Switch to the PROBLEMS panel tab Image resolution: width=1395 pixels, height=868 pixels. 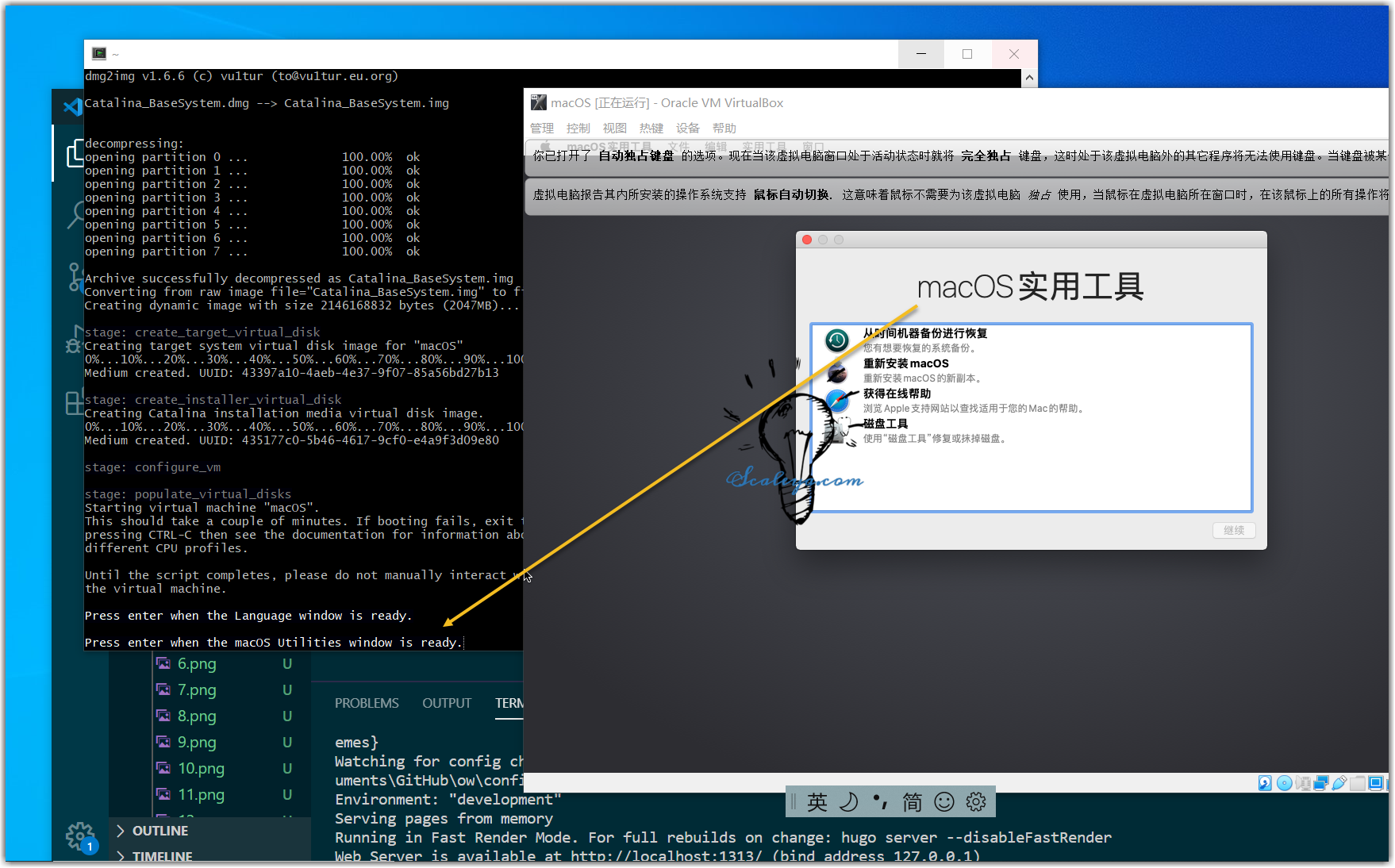(x=367, y=703)
